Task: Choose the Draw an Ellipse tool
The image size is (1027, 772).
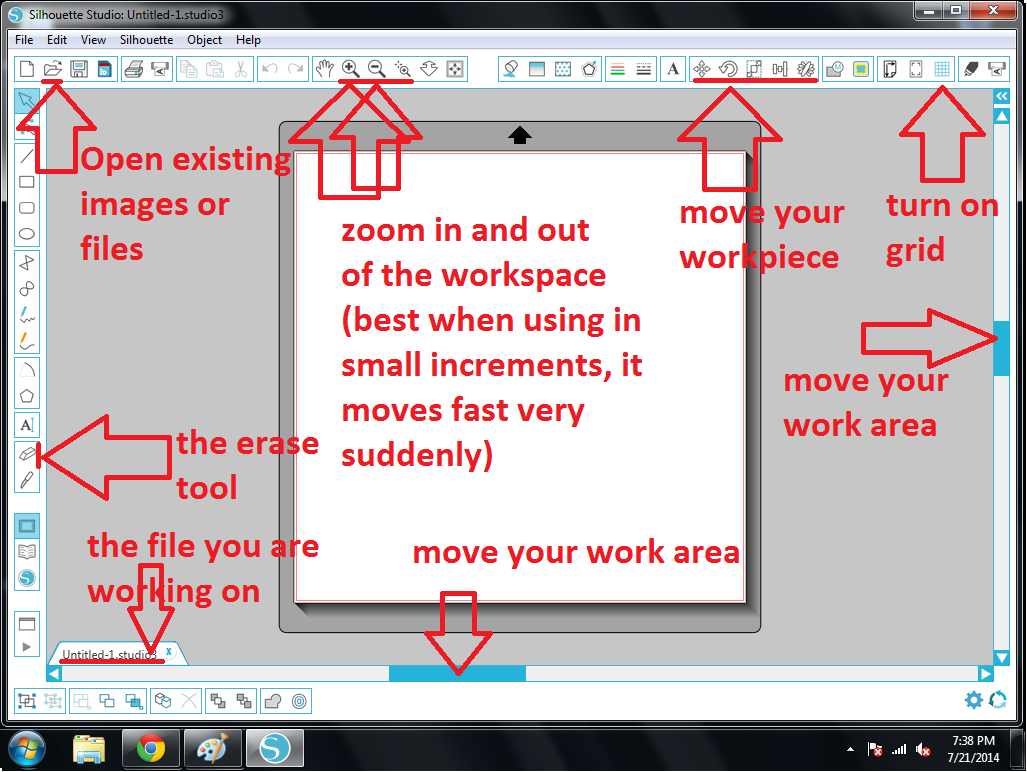Action: [x=26, y=234]
